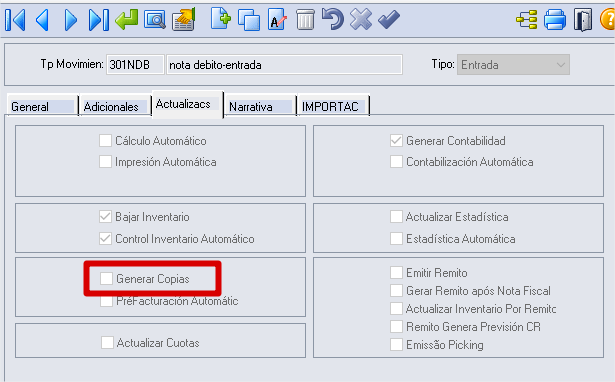Open the Adicionales tab
This screenshot has height=382, width=615.
click(x=115, y=106)
